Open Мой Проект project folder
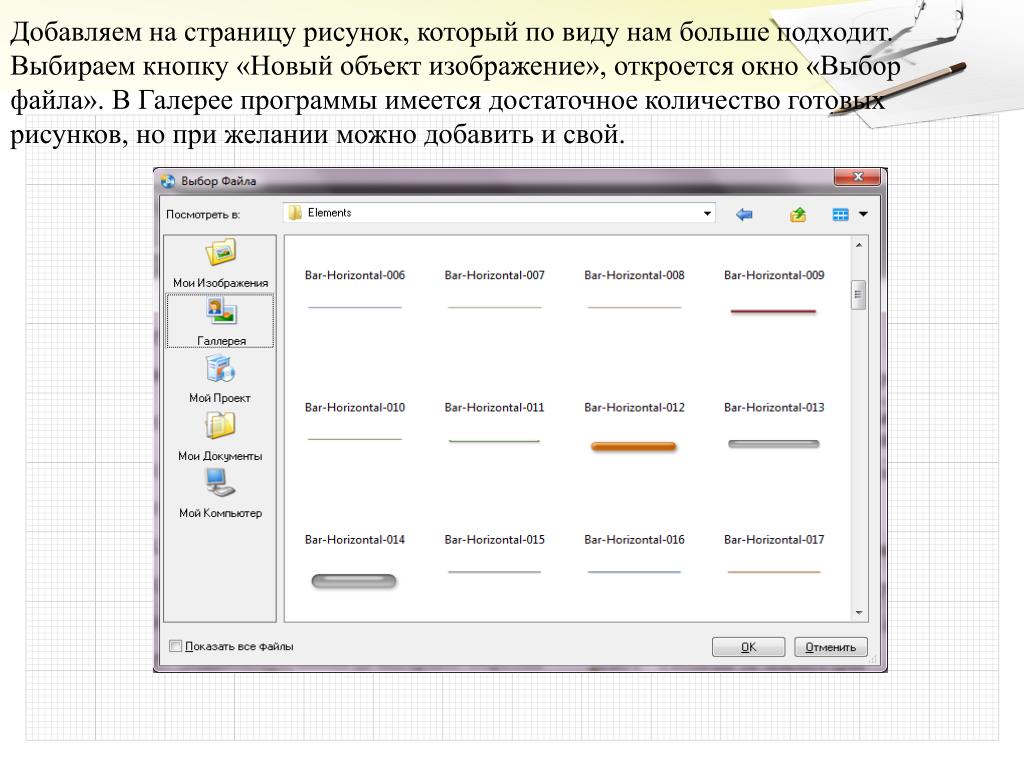1024x768 pixels. (x=220, y=379)
